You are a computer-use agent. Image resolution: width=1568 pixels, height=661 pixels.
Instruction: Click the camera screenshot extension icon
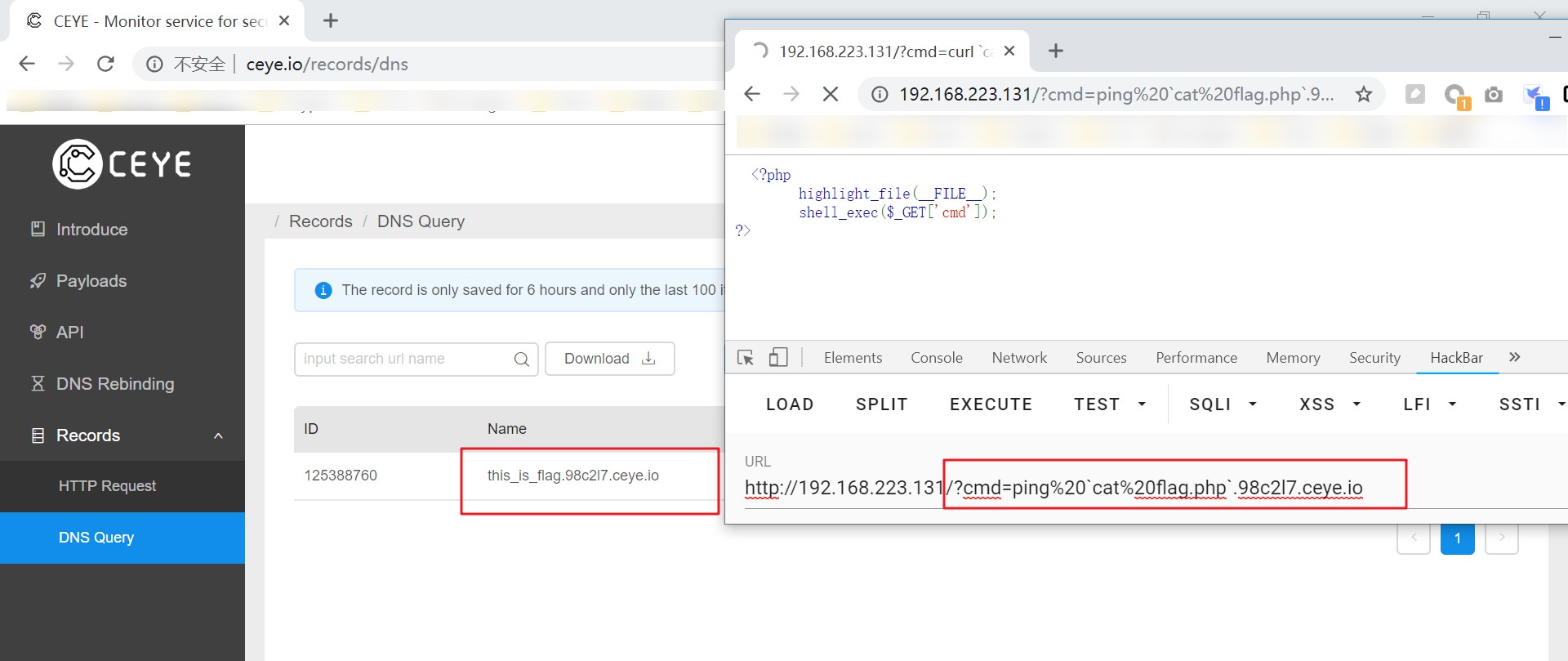click(x=1494, y=94)
